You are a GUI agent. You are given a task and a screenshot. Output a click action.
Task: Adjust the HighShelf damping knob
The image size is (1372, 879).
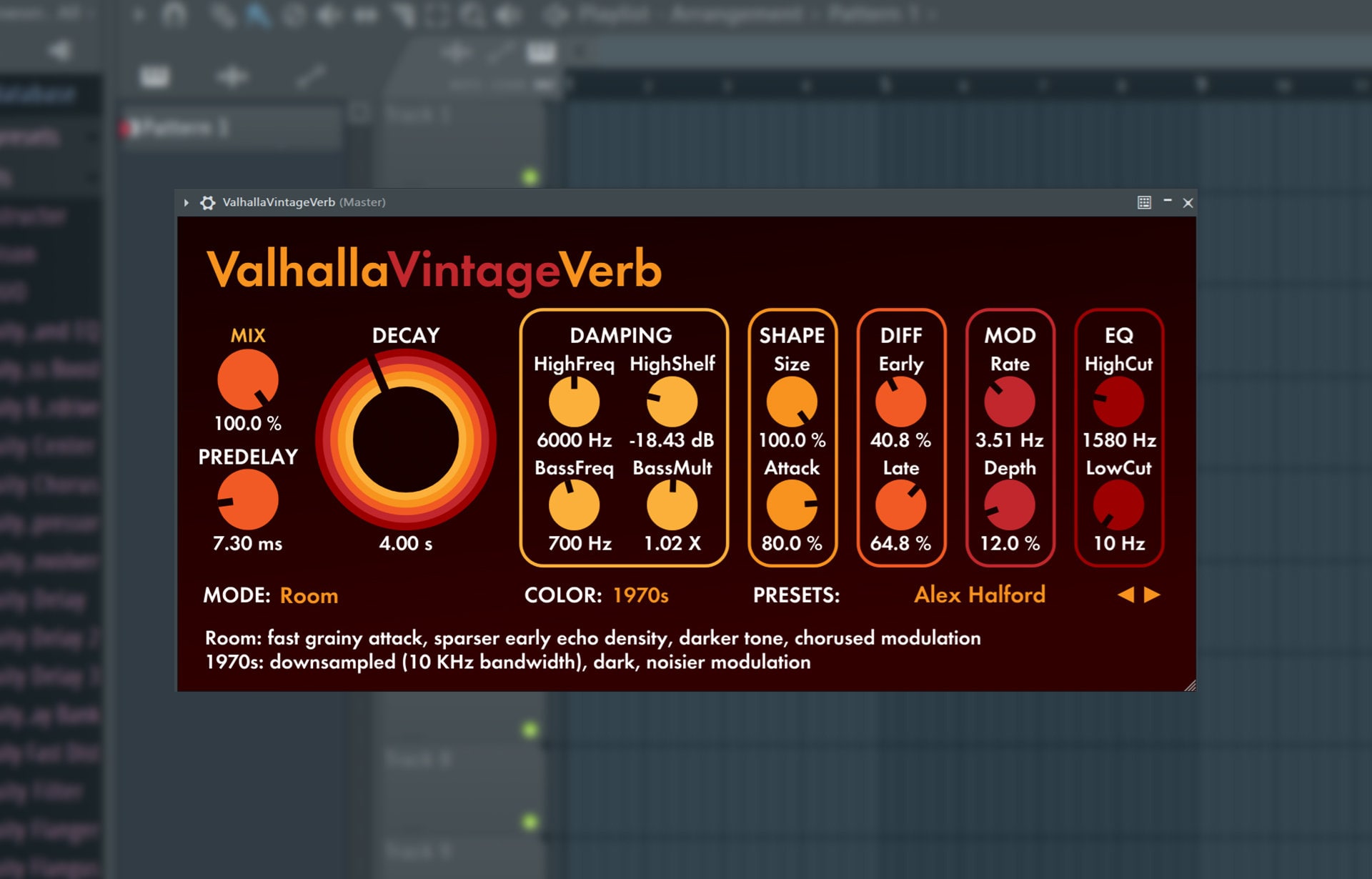point(672,402)
